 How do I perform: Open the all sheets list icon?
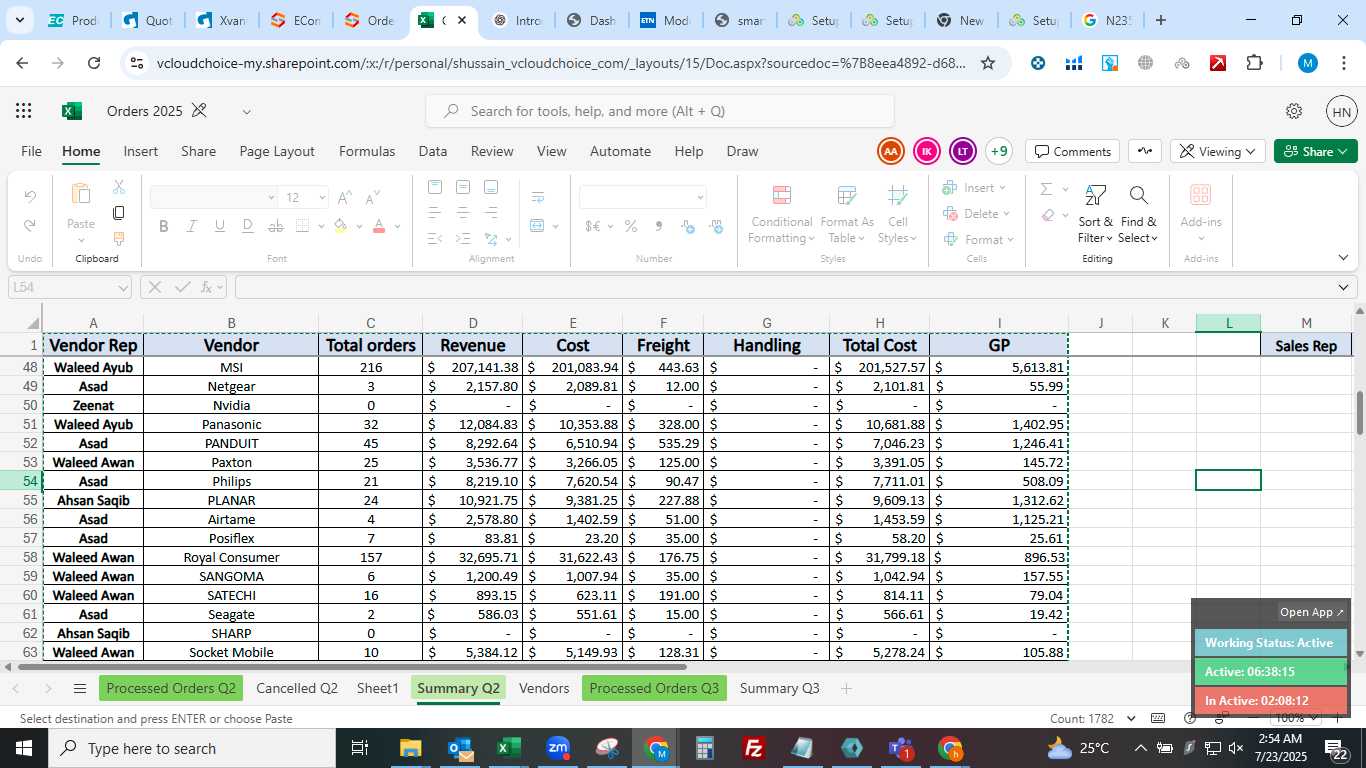tap(80, 688)
